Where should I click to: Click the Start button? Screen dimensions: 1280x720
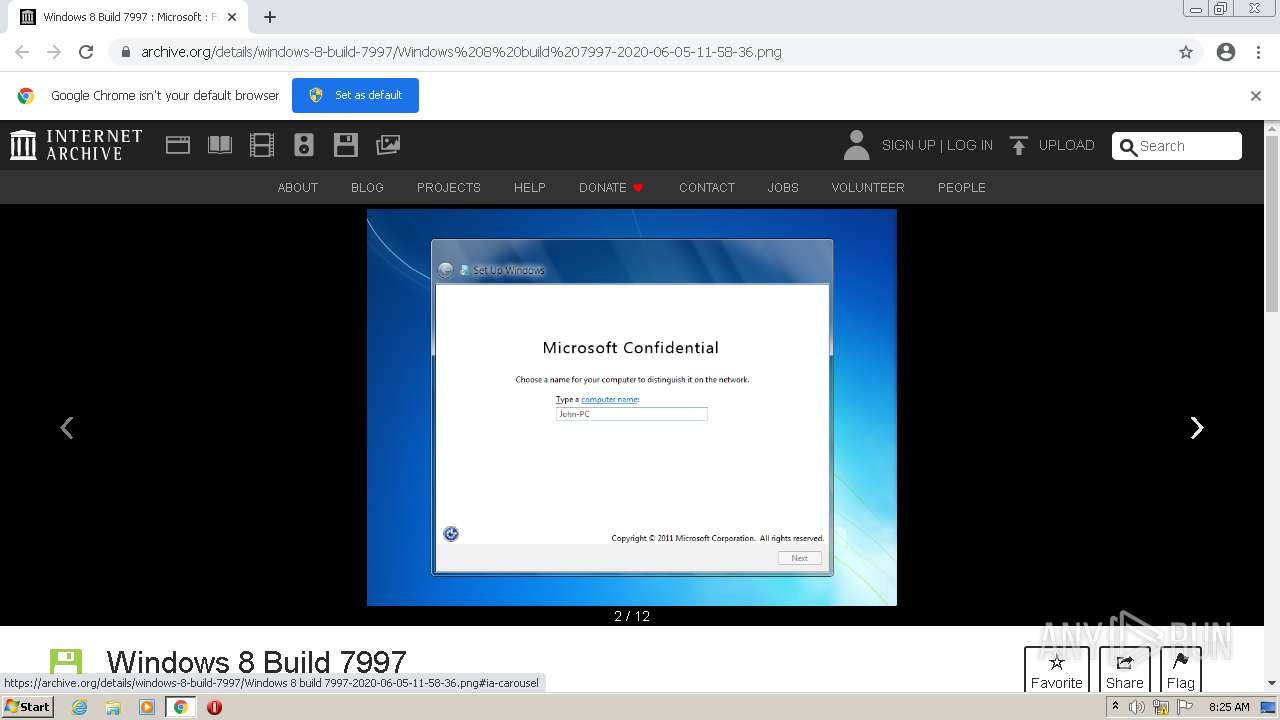click(x=27, y=707)
